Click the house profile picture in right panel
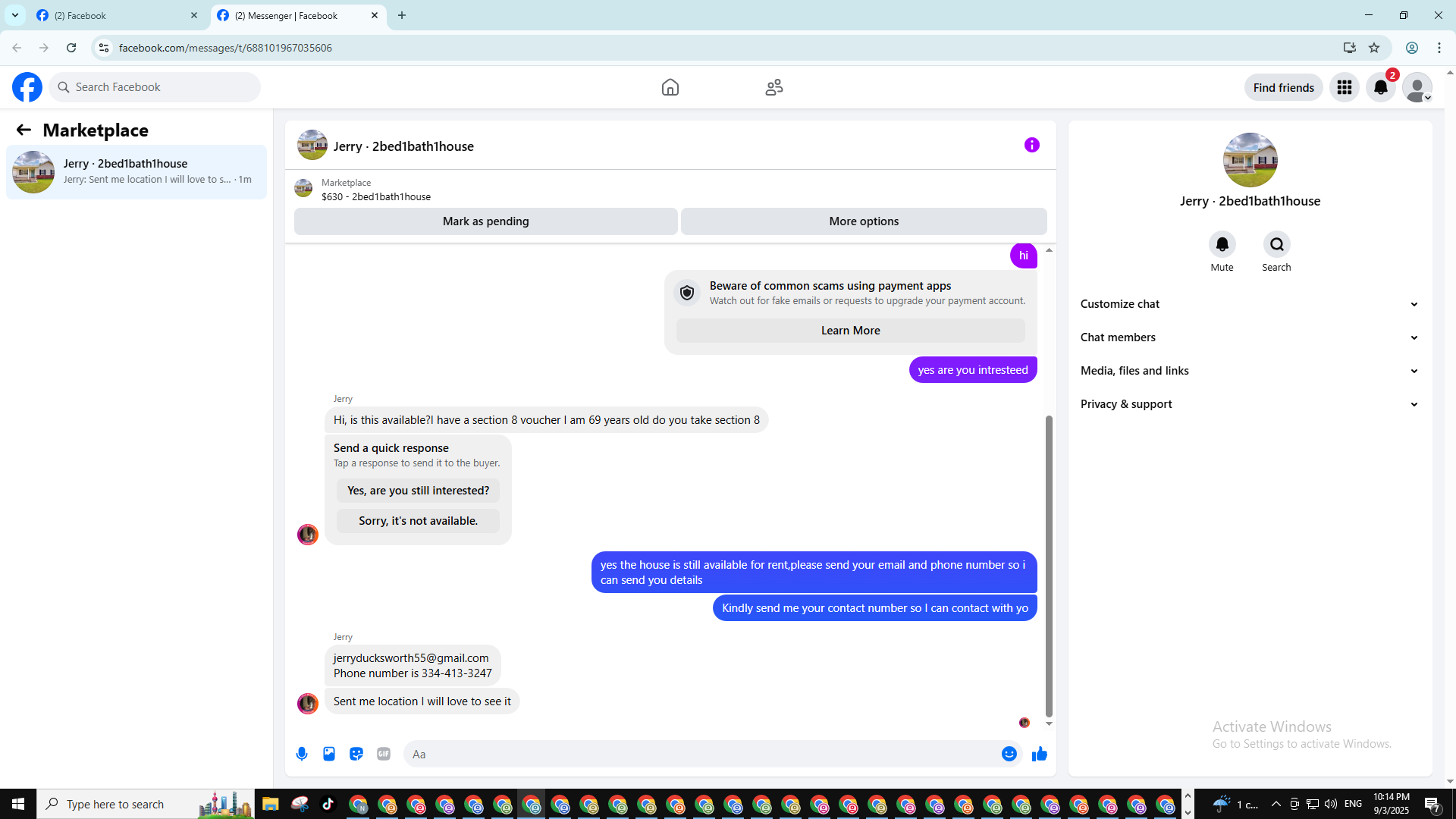 coord(1250,160)
